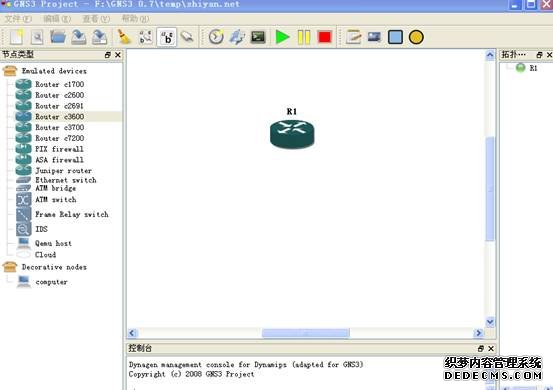Viewport: 553px width, 390px height.
Task: Click the add note pencil icon
Action: [x=353, y=37]
